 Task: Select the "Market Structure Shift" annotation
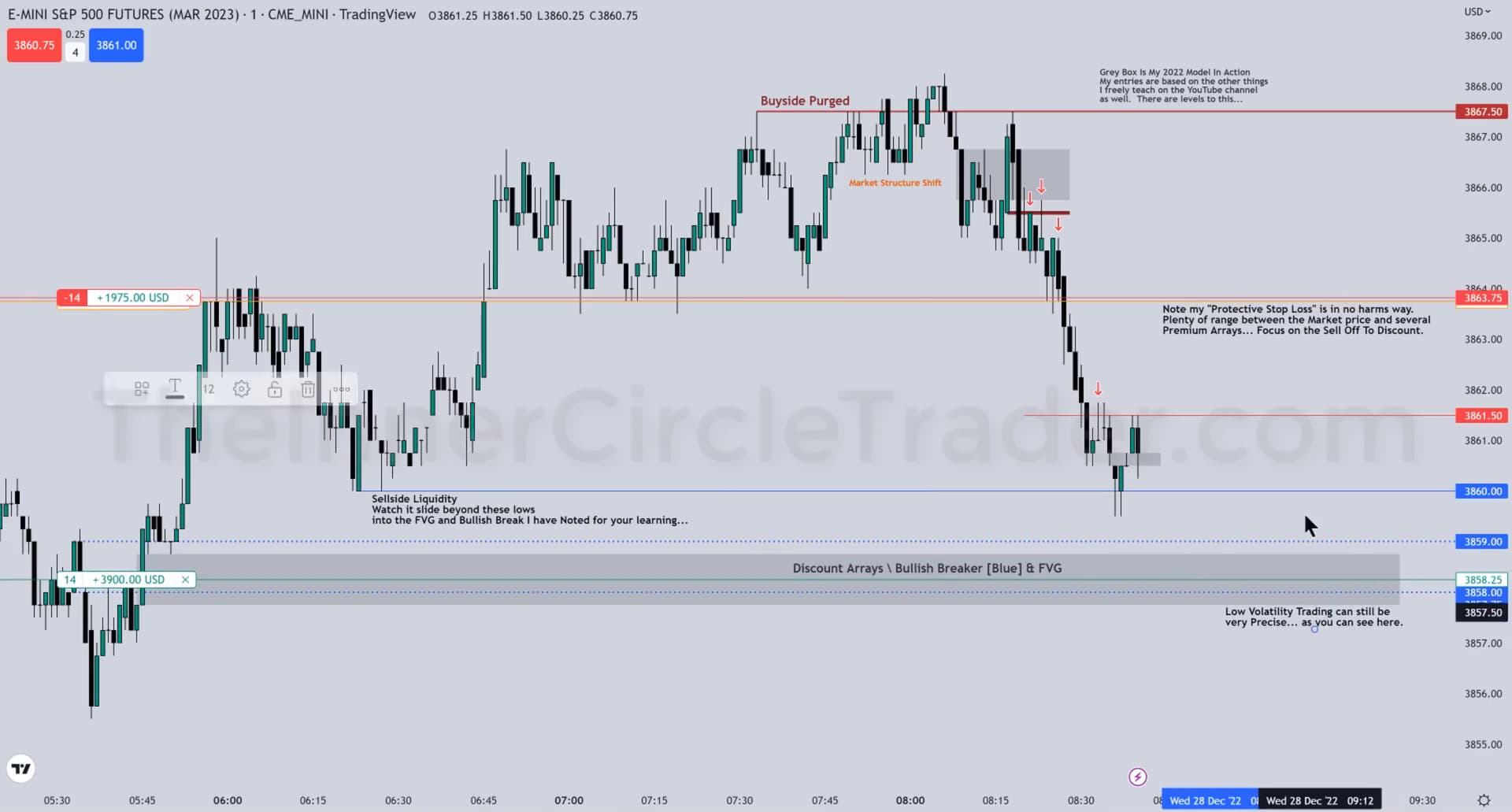[x=895, y=183]
